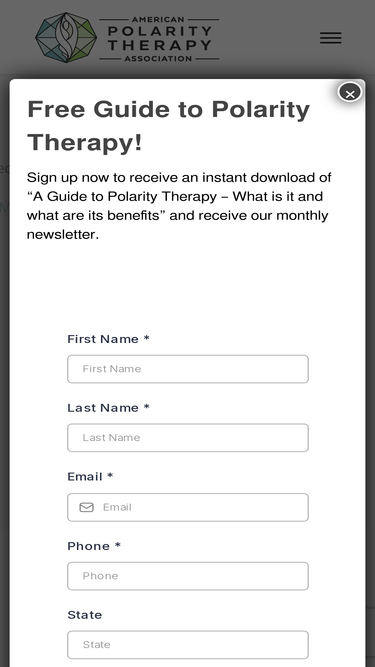Click the required asterisk beside Phone label
Viewport: 375px width, 667px height.
[117, 545]
